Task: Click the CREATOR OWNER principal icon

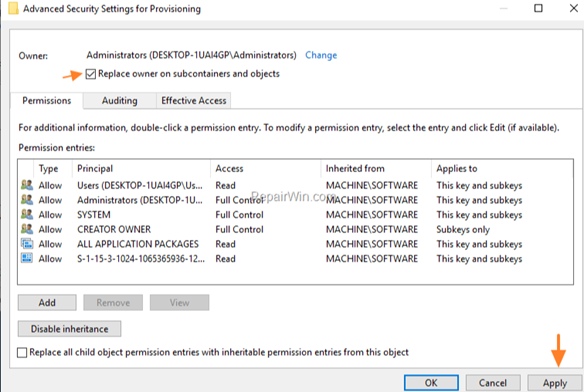Action: click(27, 229)
